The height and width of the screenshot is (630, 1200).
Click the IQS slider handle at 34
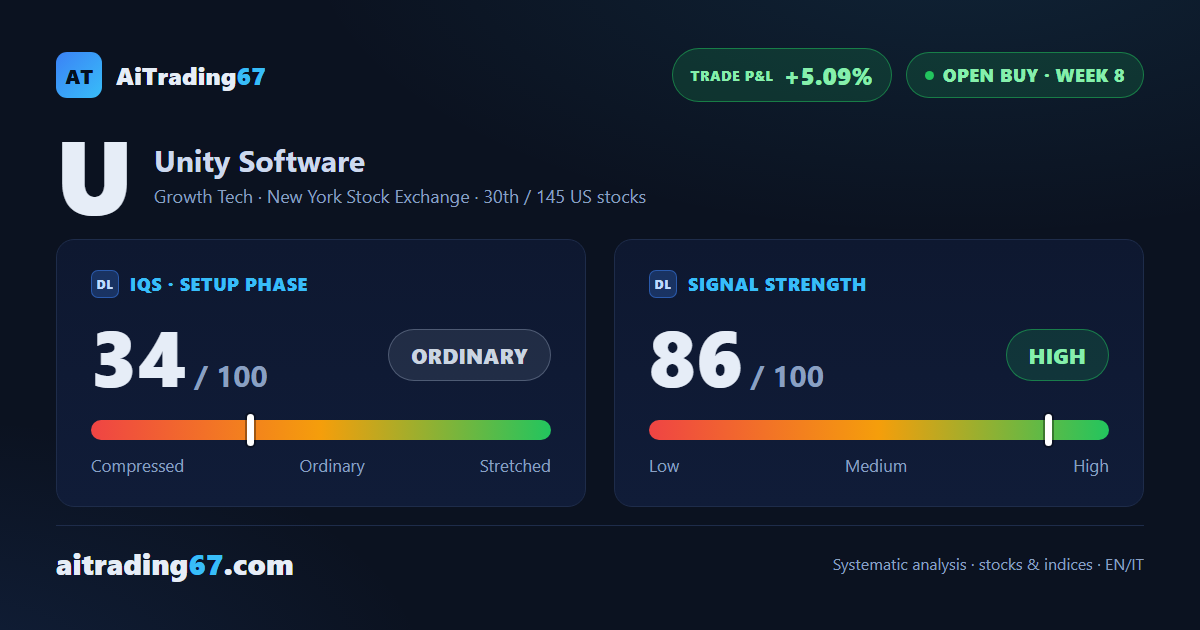250,430
